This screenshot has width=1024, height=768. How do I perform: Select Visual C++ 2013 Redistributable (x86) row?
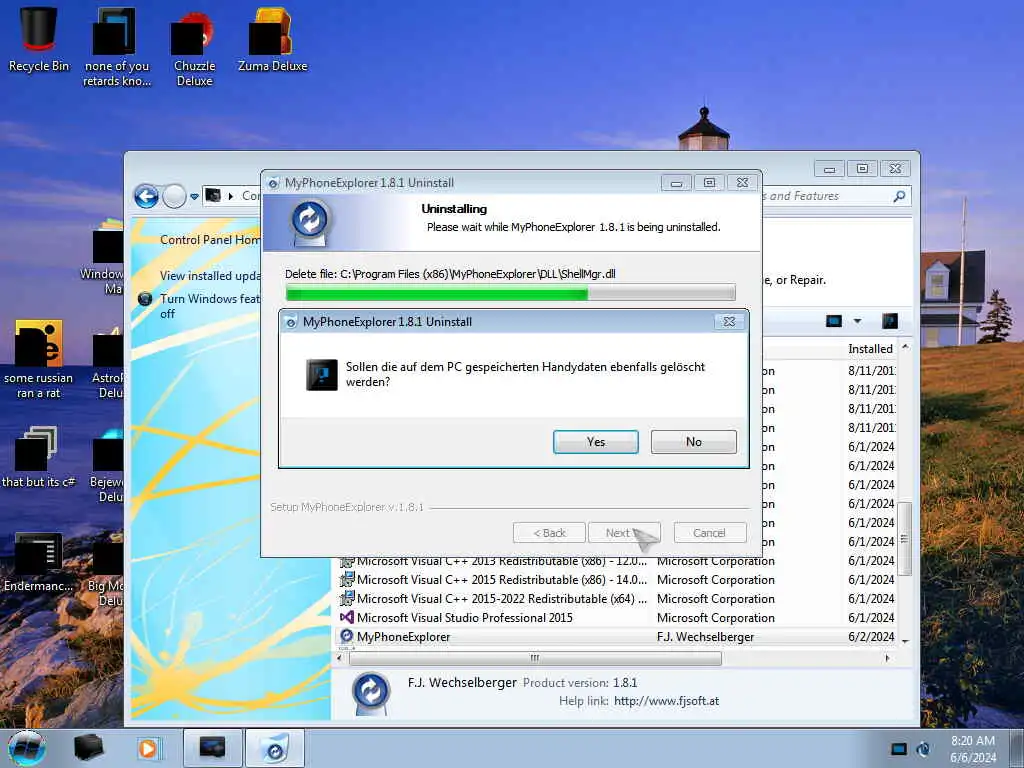[x=616, y=561]
